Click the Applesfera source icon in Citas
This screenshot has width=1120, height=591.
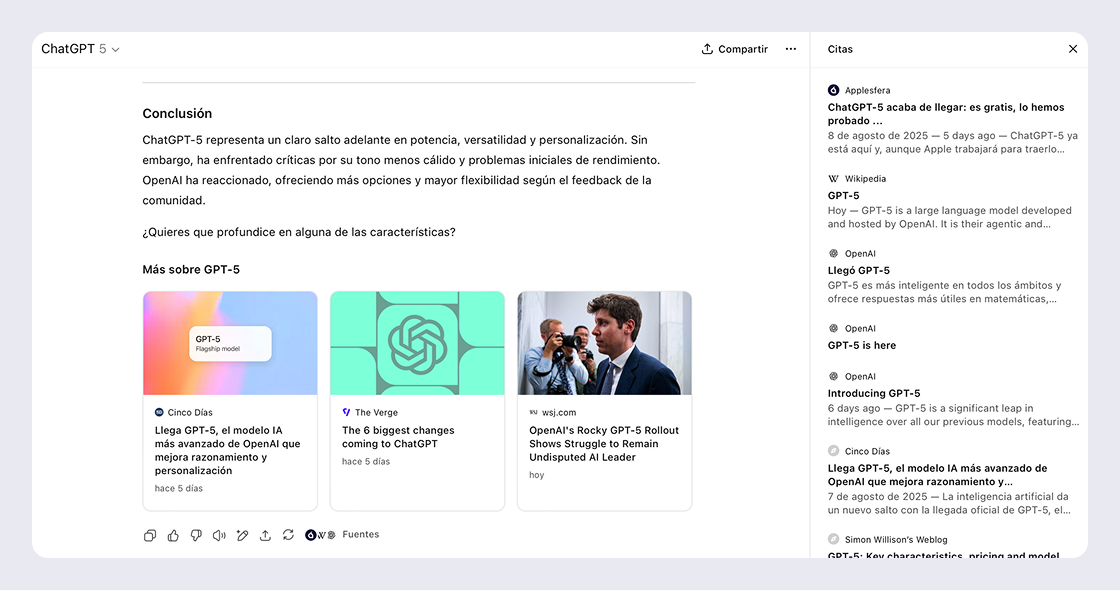coord(834,90)
